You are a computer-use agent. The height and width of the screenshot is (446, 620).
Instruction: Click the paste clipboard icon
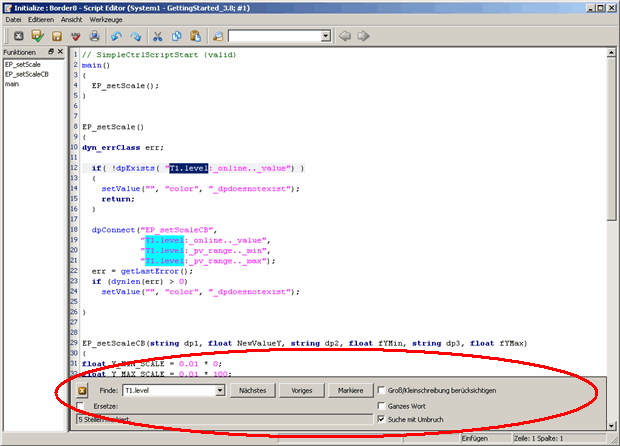pos(194,36)
